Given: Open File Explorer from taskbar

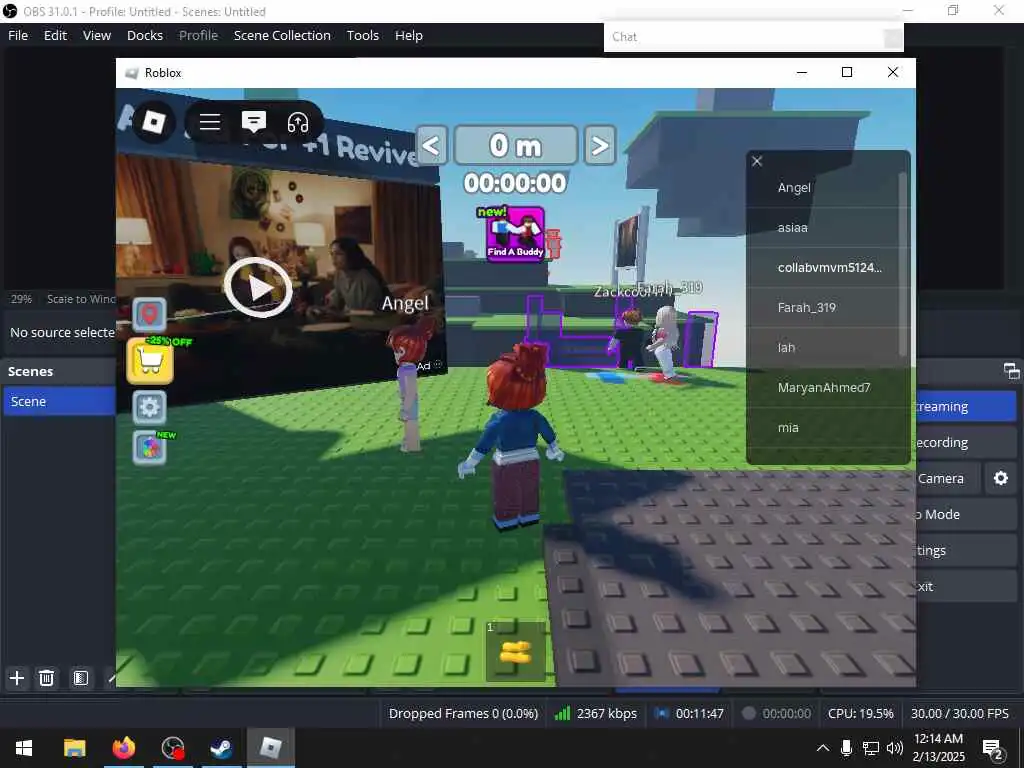Looking at the screenshot, I should tap(74, 748).
